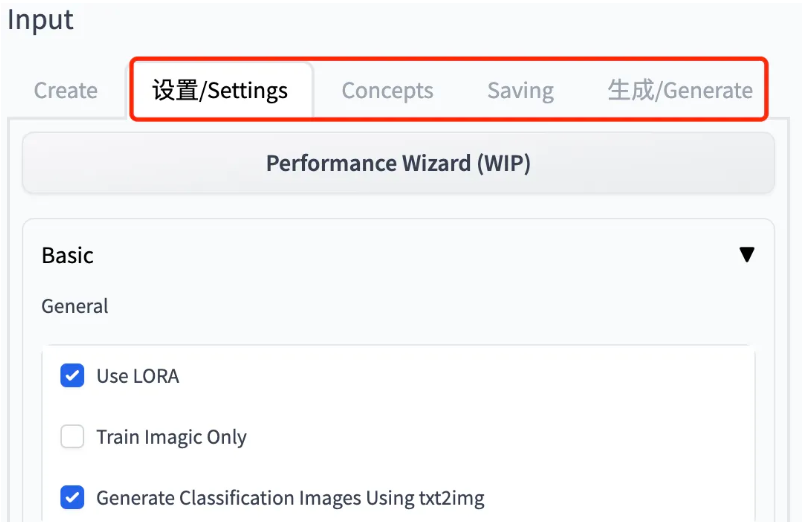Click the Input panel heading

point(40,20)
